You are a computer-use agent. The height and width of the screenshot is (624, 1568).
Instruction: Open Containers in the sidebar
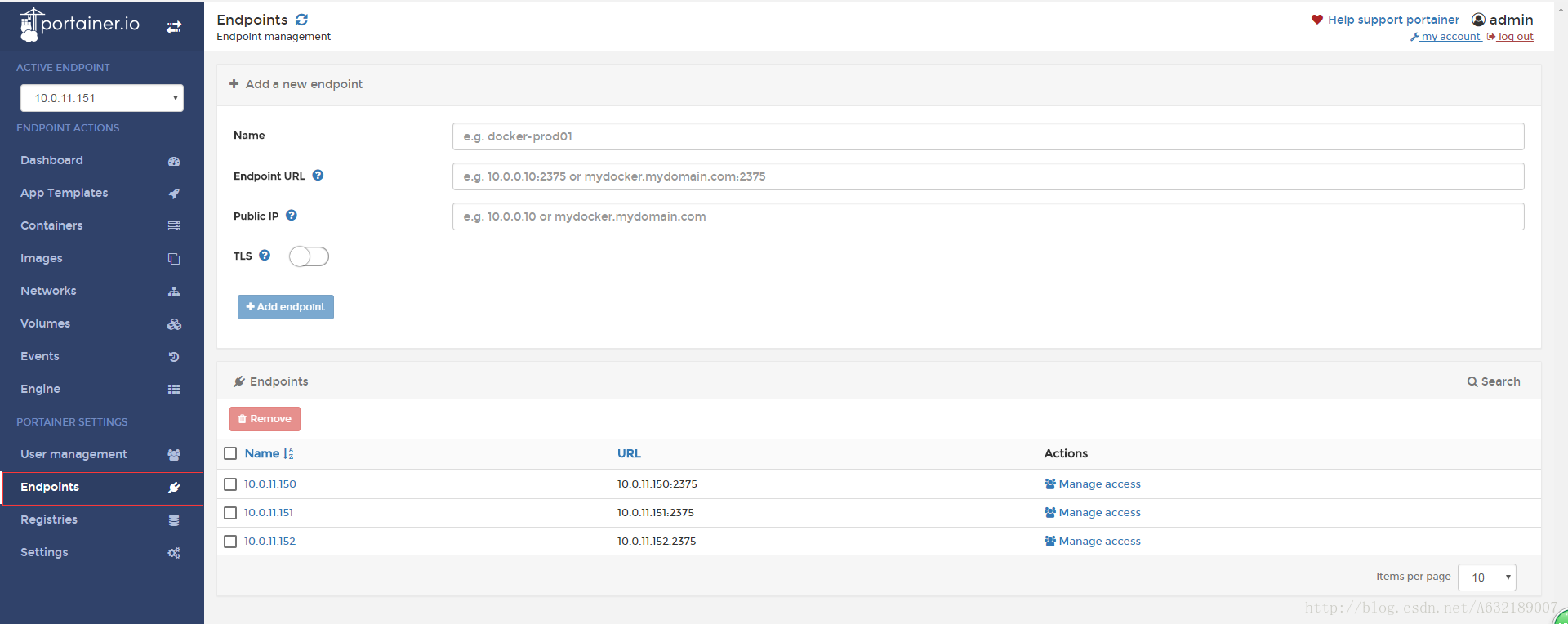(x=51, y=225)
